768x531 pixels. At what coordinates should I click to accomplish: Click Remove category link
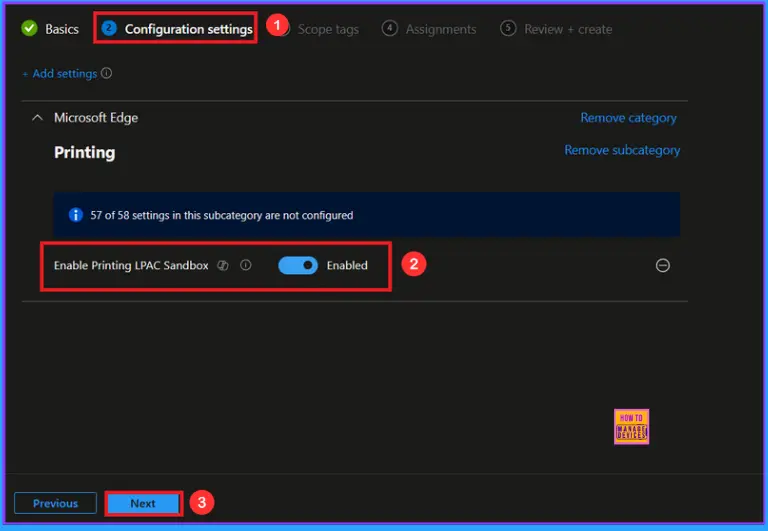click(x=628, y=118)
